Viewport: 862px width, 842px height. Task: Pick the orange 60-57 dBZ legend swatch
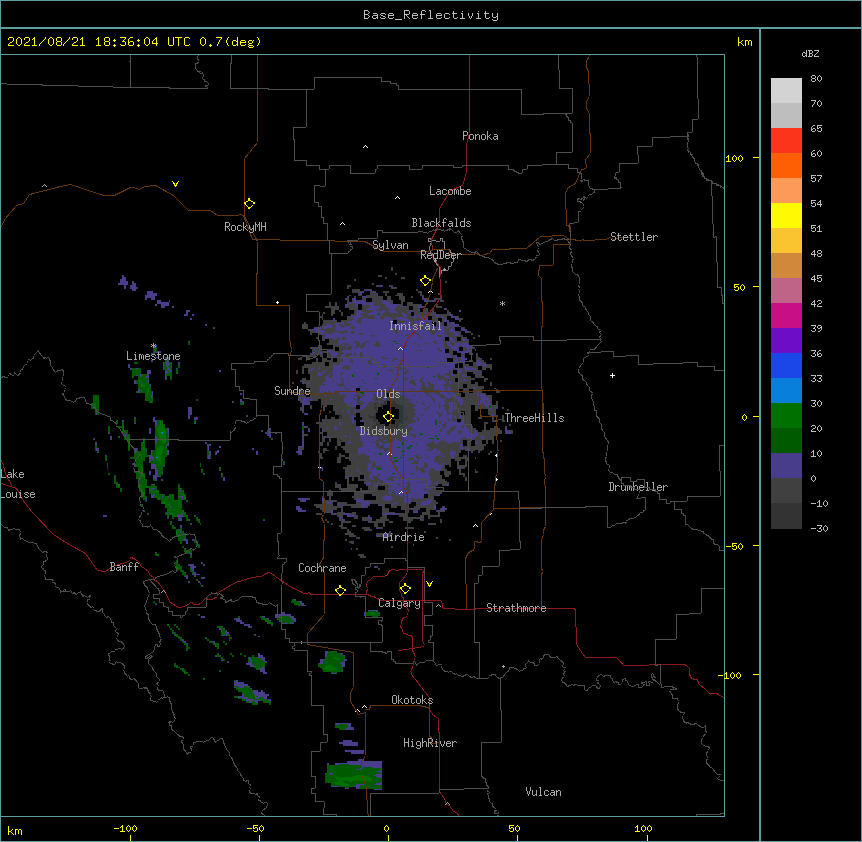click(786, 165)
